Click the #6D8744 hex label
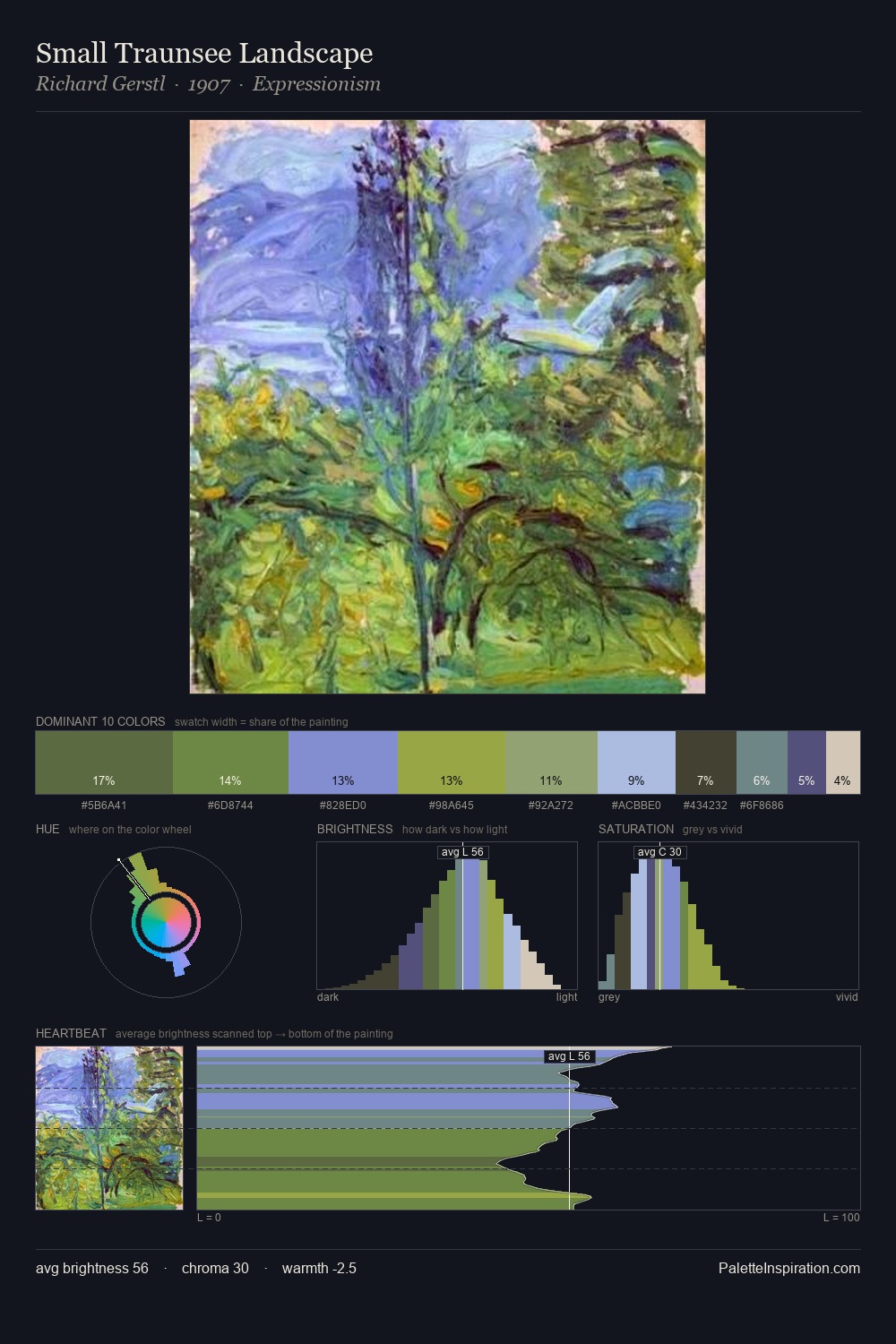This screenshot has width=896, height=1344. tap(230, 806)
